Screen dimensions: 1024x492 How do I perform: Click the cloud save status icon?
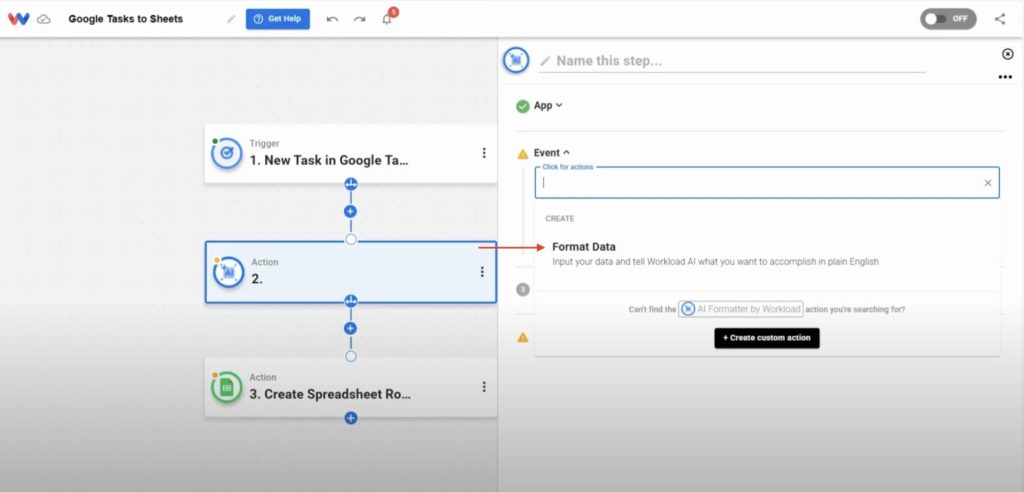click(x=44, y=19)
